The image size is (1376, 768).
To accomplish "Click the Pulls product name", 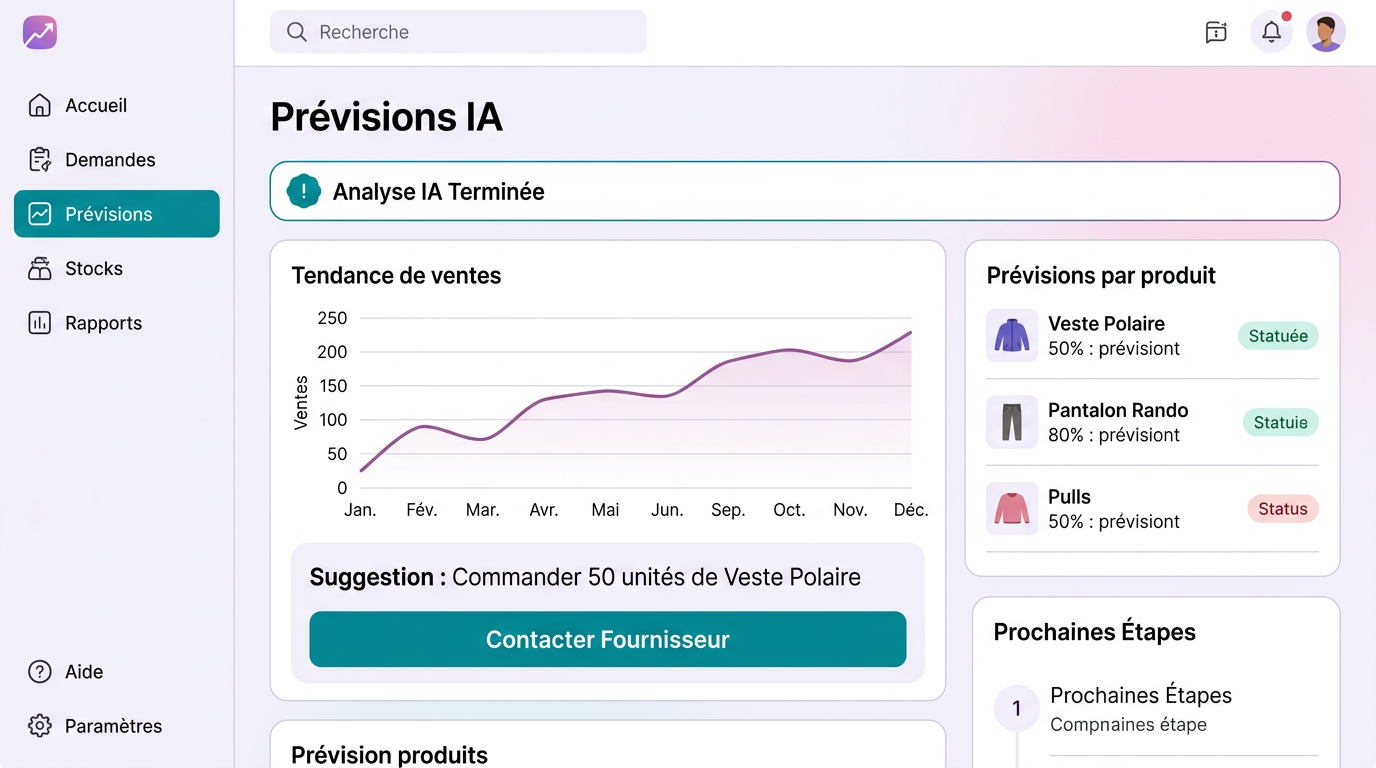I will (x=1069, y=497).
